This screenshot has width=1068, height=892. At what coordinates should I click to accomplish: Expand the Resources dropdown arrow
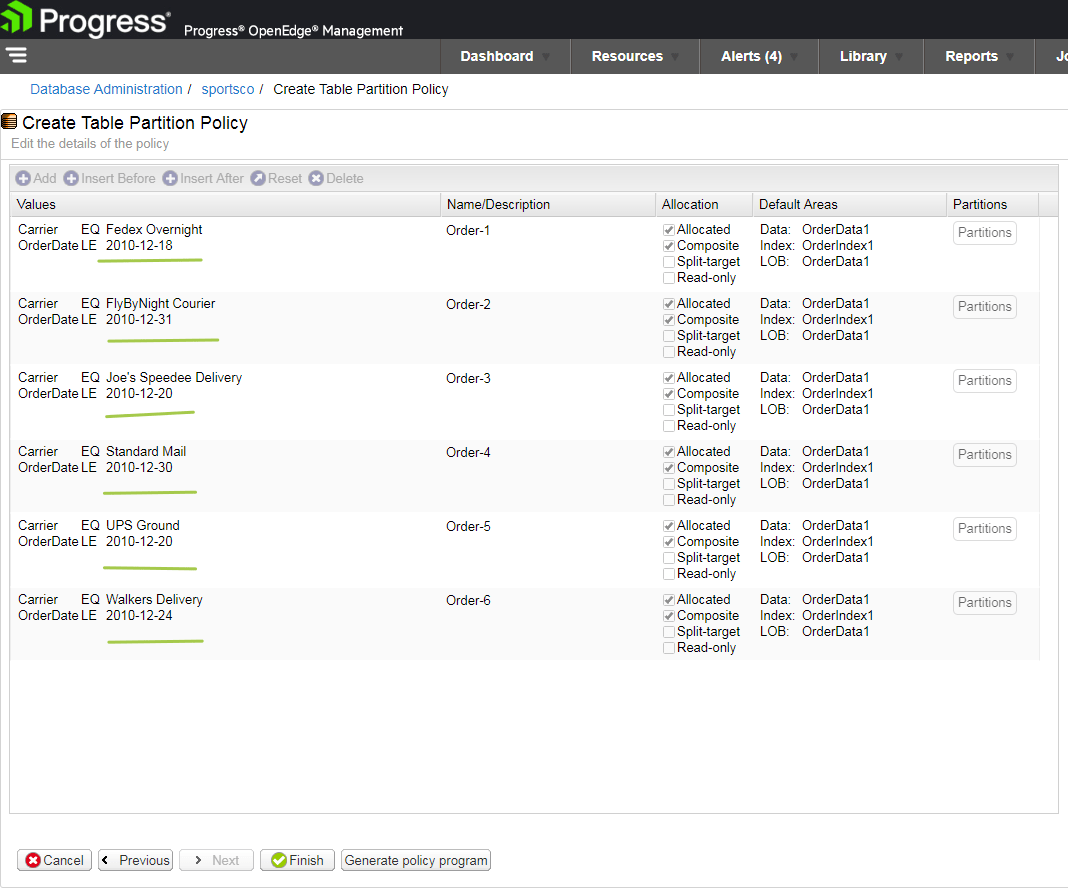pos(675,57)
